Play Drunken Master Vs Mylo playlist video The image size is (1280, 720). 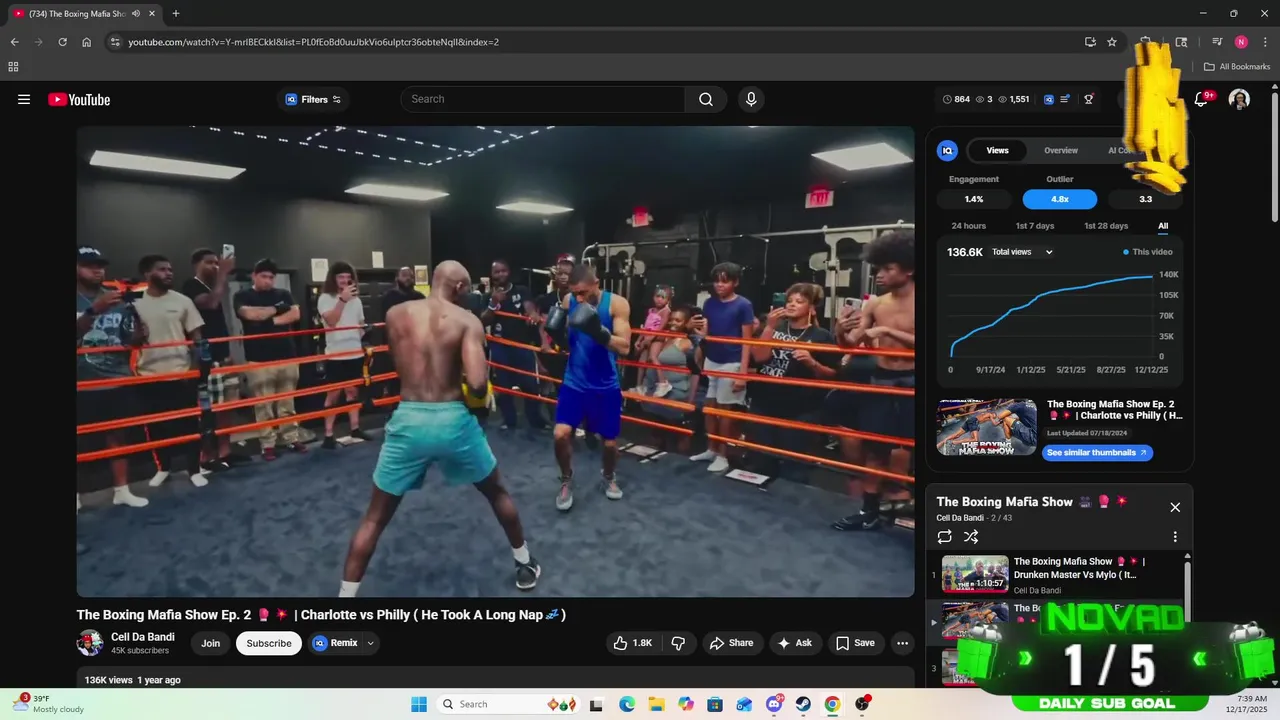[1060, 575]
